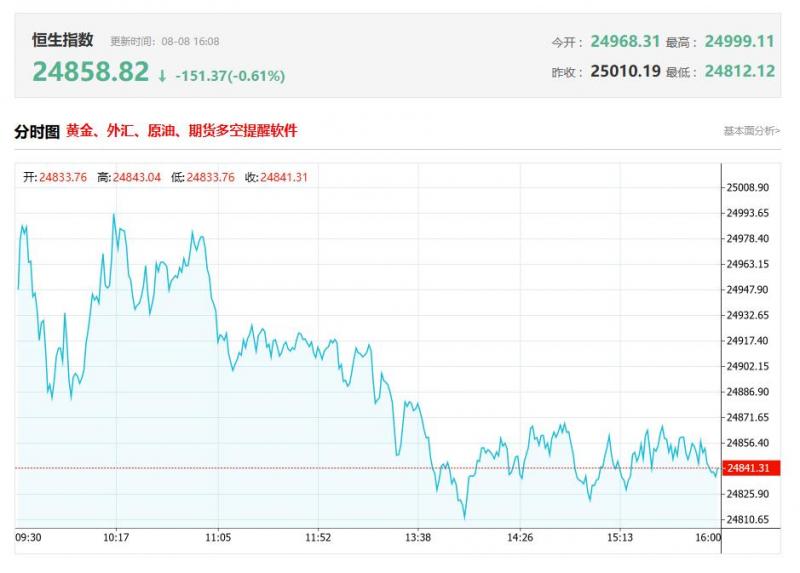Click time axis label 14:26
Viewport: 800px width, 573px height.
[520, 538]
